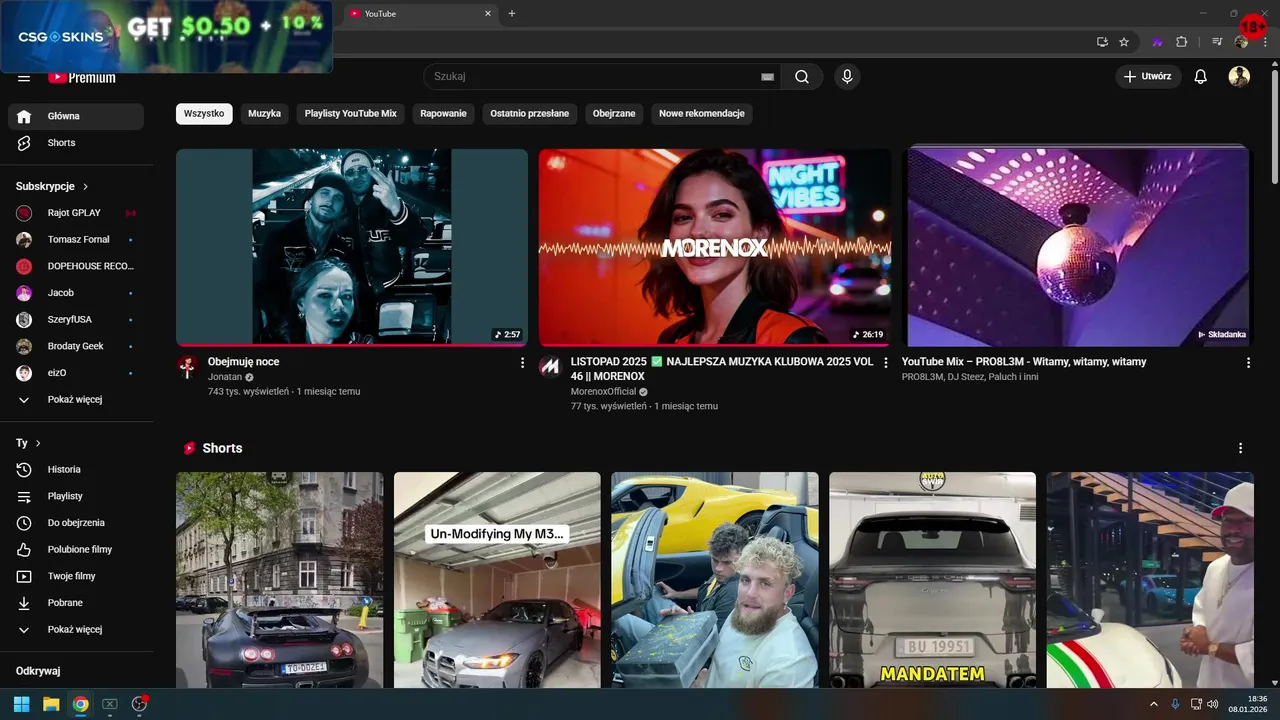Open File Explorer from taskbar
The width and height of the screenshot is (1280, 720).
[x=51, y=704]
